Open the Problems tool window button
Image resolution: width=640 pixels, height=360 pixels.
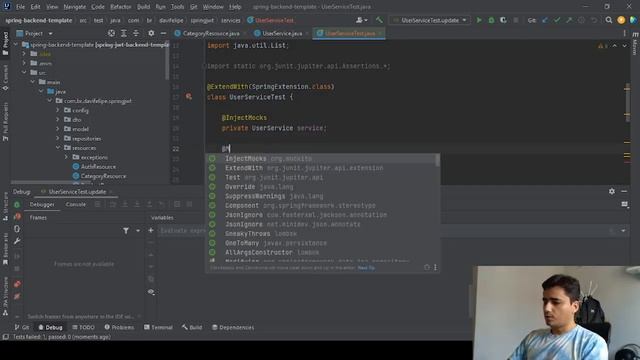coord(119,327)
